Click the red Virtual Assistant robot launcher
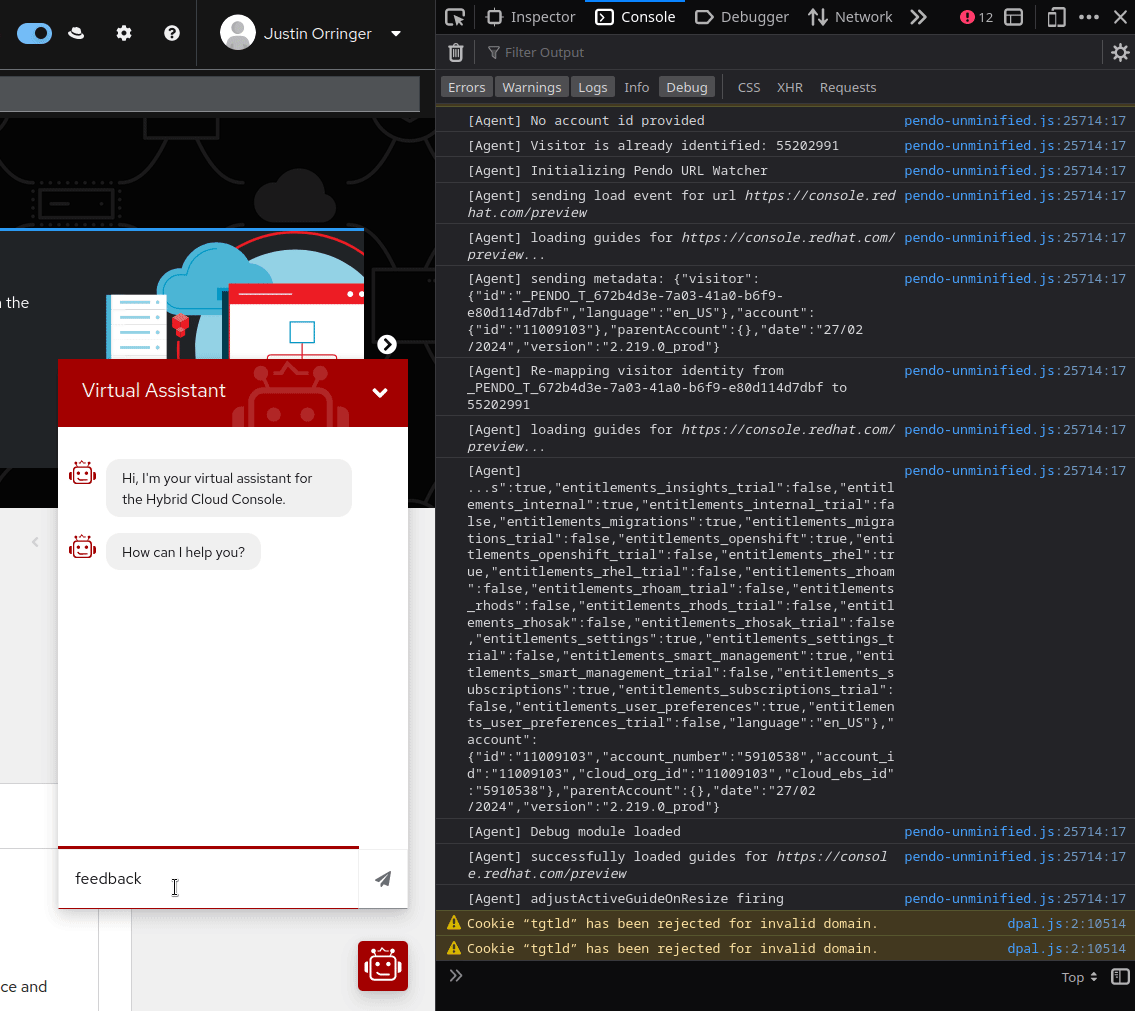Viewport: 1135px width, 1011px height. [x=383, y=966]
